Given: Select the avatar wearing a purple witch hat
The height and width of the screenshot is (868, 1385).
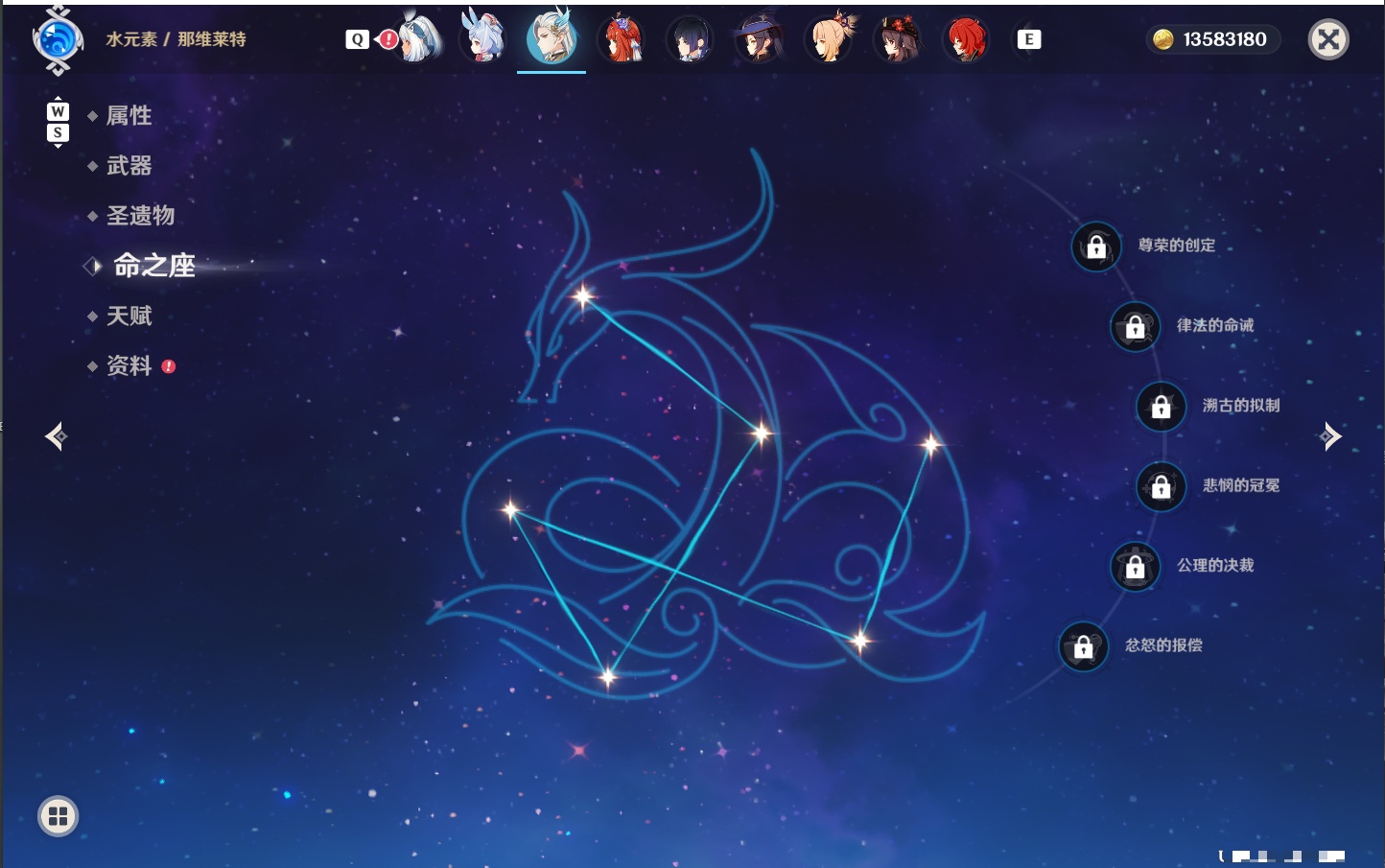Looking at the screenshot, I should click(x=759, y=39).
